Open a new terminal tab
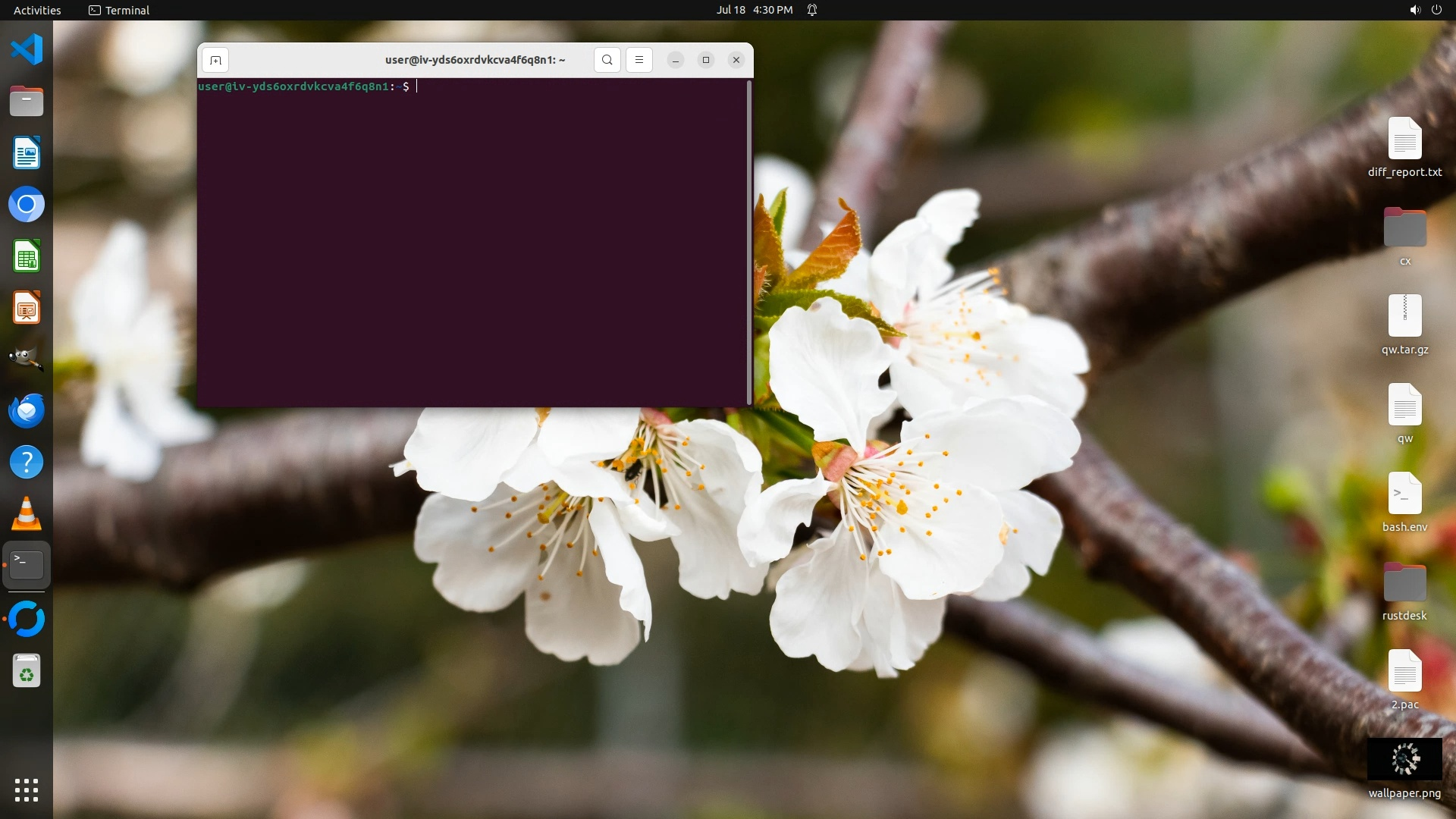Image resolution: width=1456 pixels, height=819 pixels. coord(215,60)
